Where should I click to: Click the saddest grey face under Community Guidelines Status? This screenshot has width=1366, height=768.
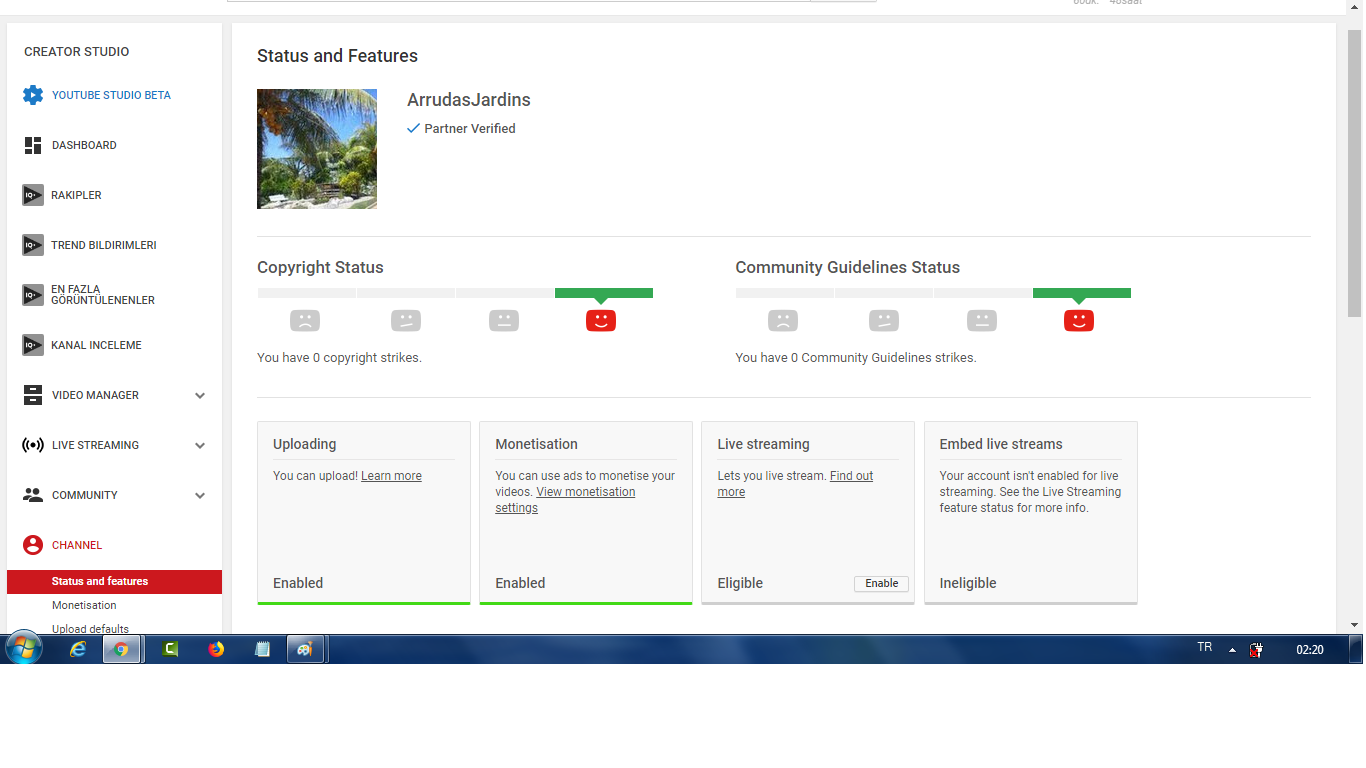[x=783, y=321]
